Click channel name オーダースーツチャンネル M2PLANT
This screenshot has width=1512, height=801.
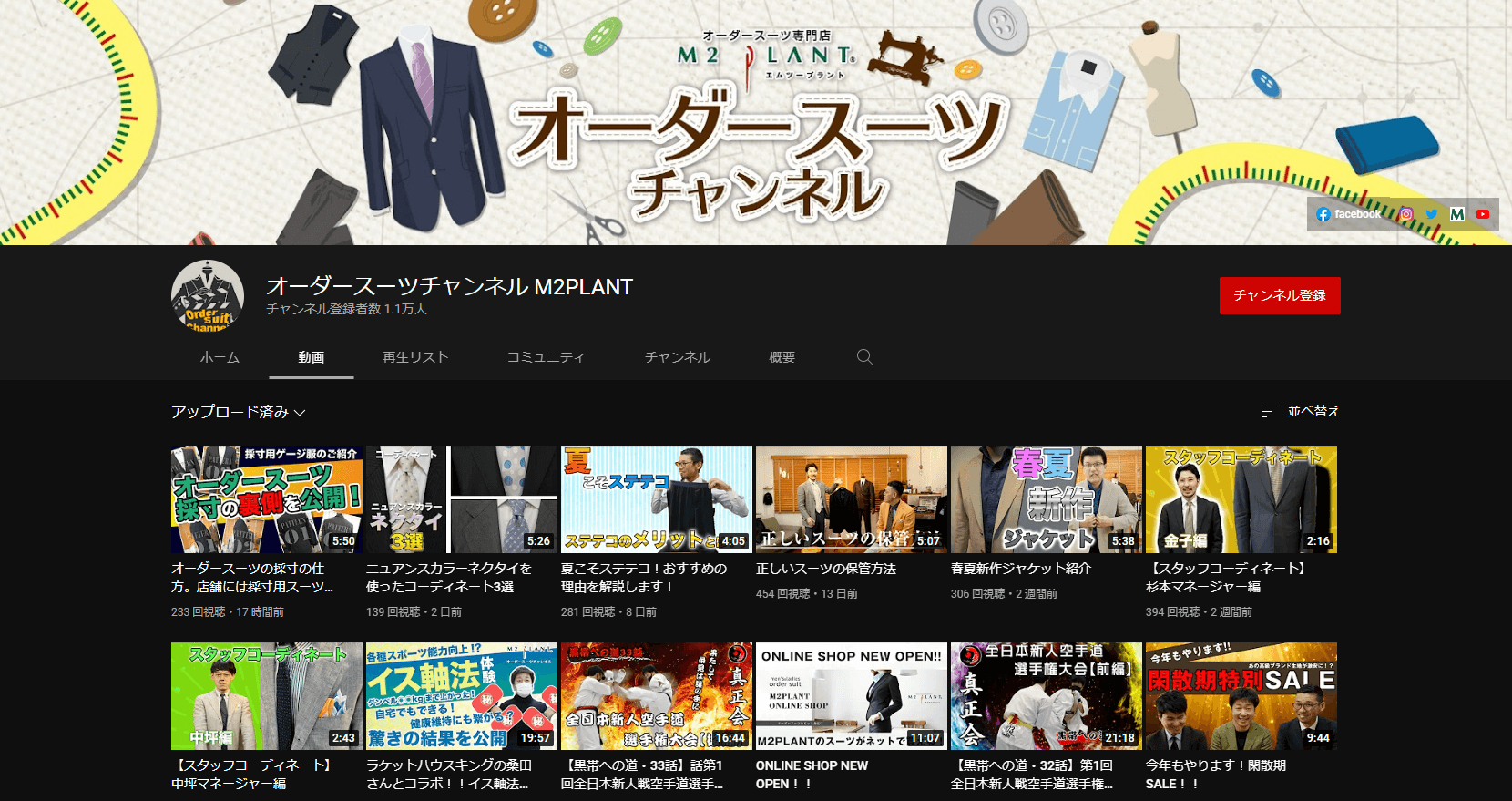[x=449, y=286]
